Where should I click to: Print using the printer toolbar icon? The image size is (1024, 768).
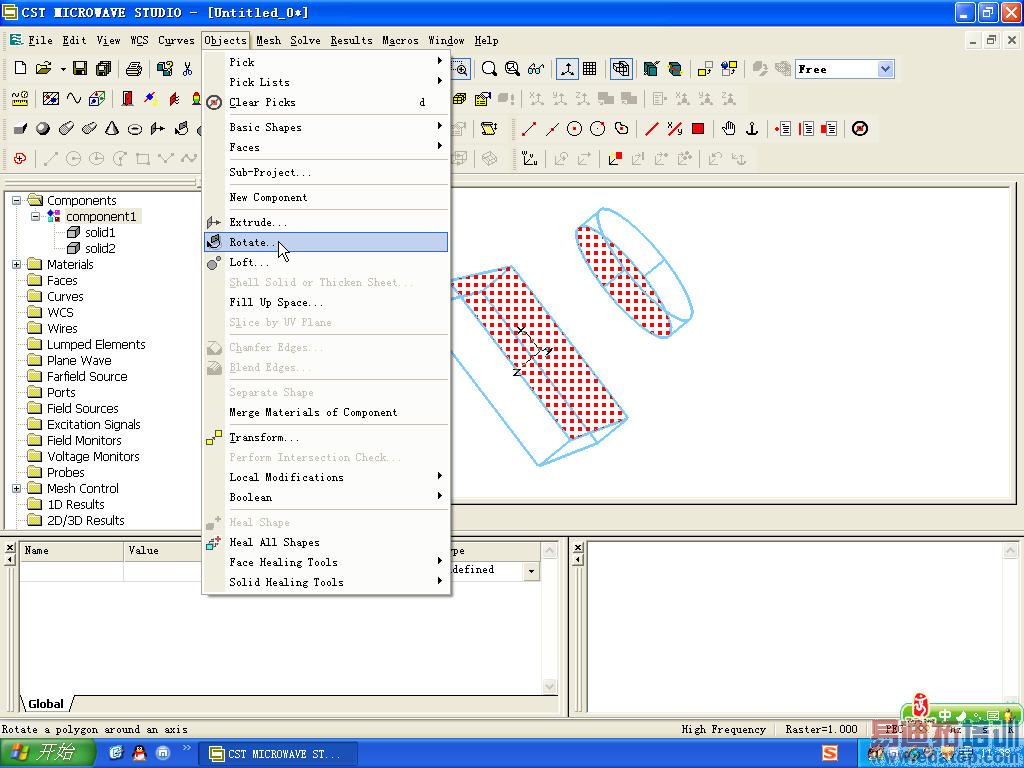tap(134, 69)
